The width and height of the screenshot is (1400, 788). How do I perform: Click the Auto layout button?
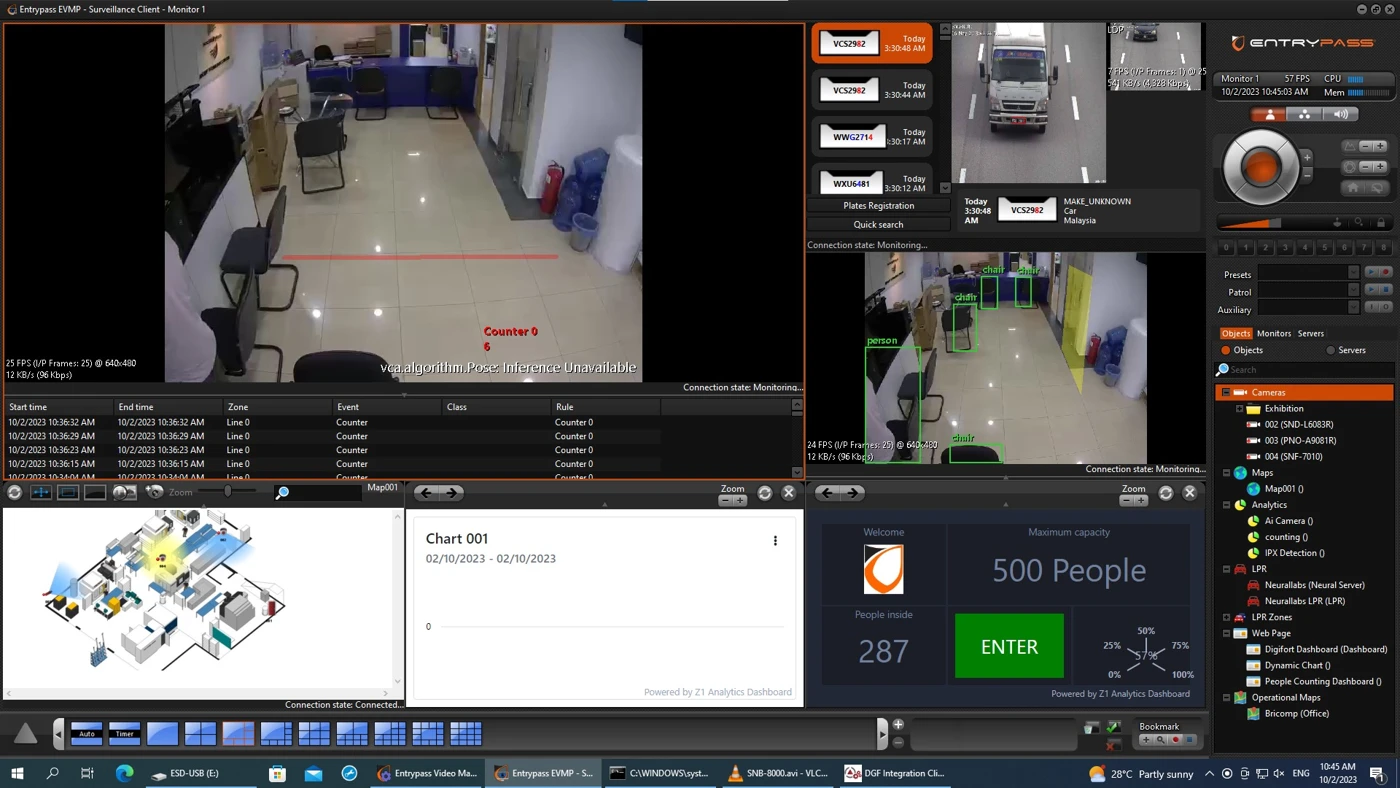(x=87, y=733)
